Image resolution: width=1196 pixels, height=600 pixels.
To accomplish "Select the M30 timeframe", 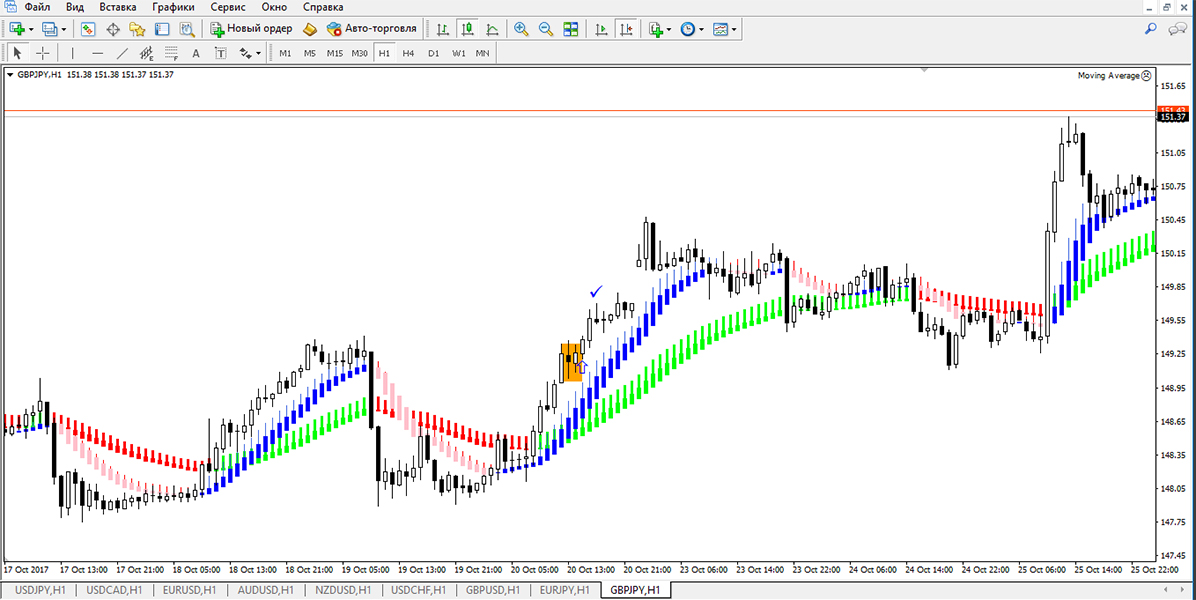I will click(360, 53).
